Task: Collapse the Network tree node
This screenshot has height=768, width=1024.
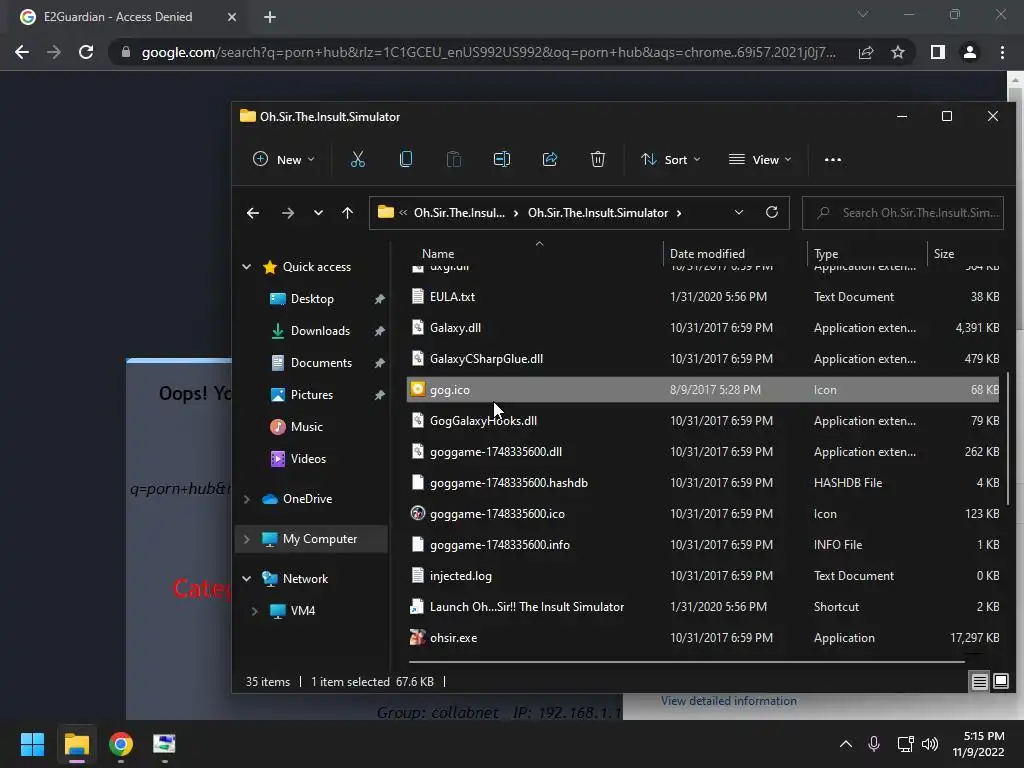Action: coord(246,579)
